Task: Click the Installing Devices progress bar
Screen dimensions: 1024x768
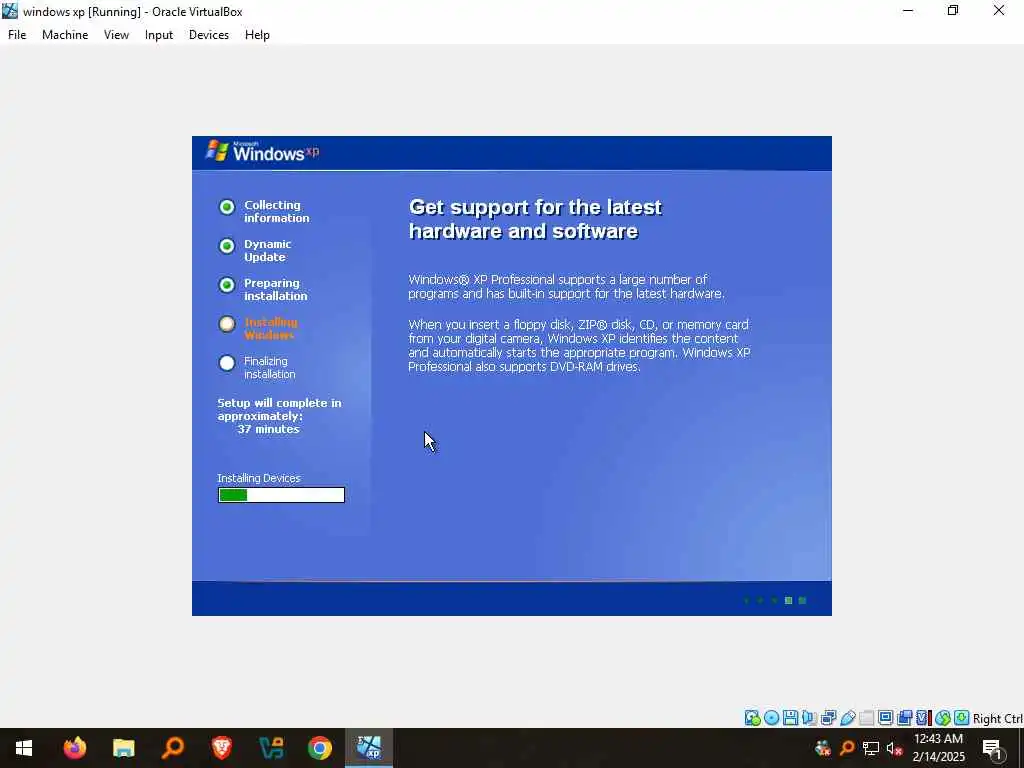Action: (281, 495)
